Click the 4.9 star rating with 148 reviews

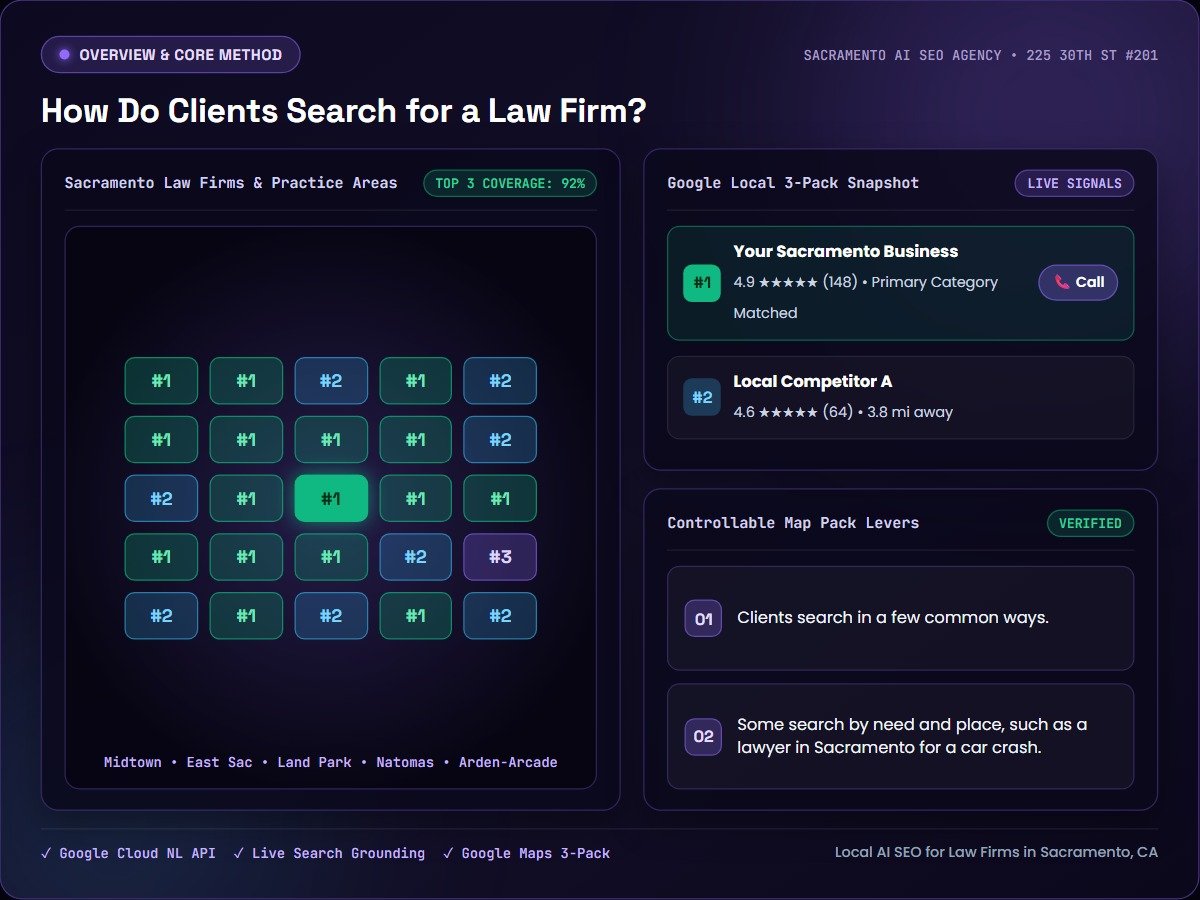pyautogui.click(x=795, y=282)
